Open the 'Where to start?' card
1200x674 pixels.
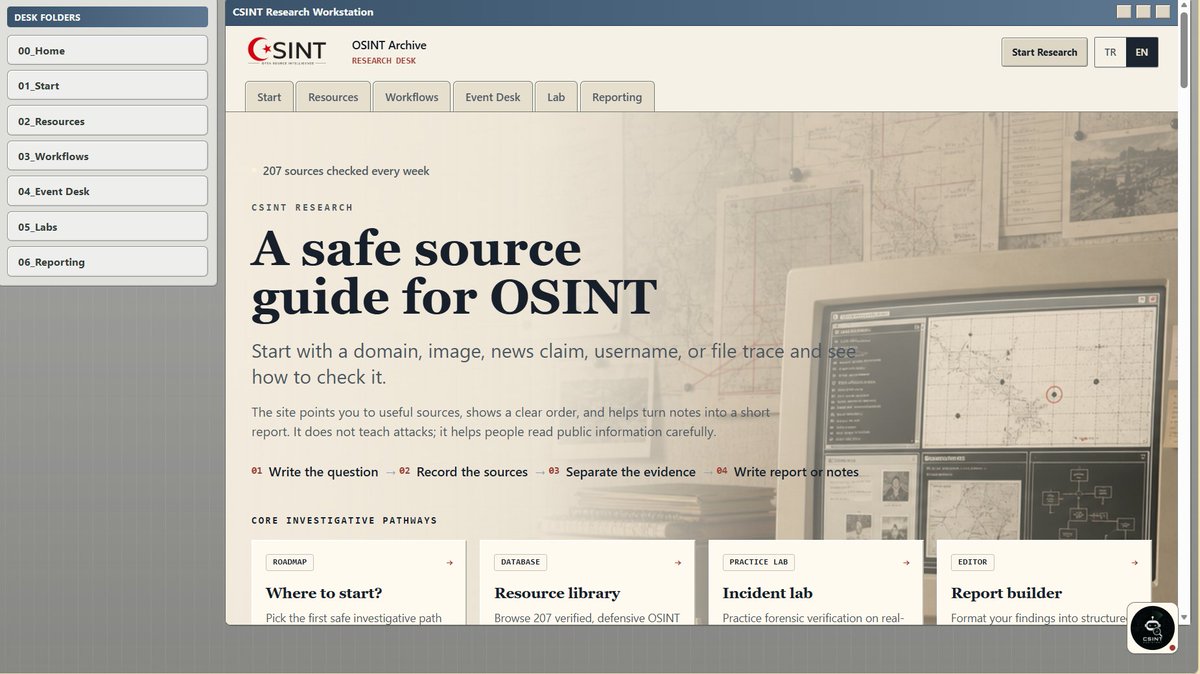pyautogui.click(x=359, y=583)
